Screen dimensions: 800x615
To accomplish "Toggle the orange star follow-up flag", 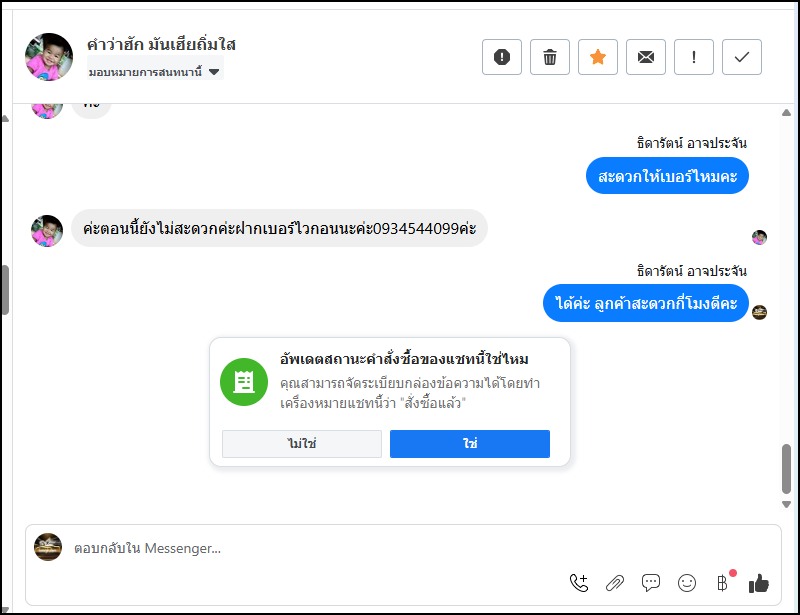I will 597,57.
